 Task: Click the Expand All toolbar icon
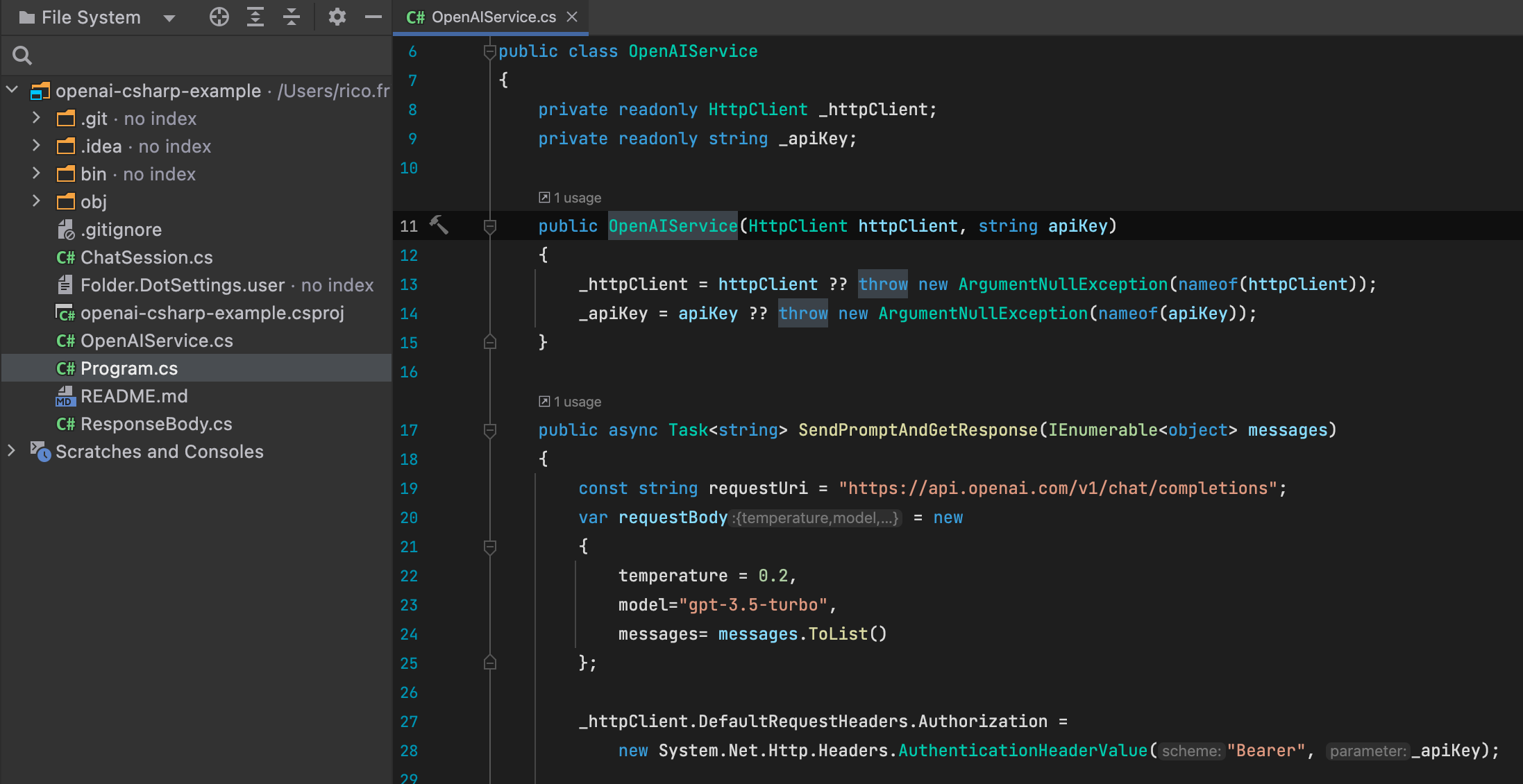(255, 17)
